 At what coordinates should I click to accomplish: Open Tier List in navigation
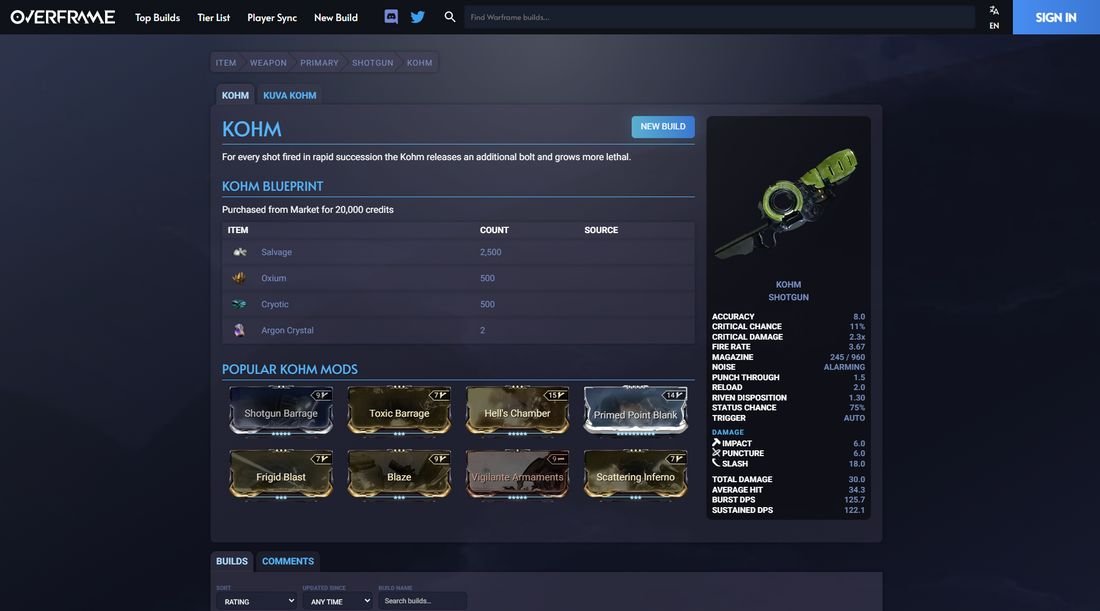[x=213, y=18]
